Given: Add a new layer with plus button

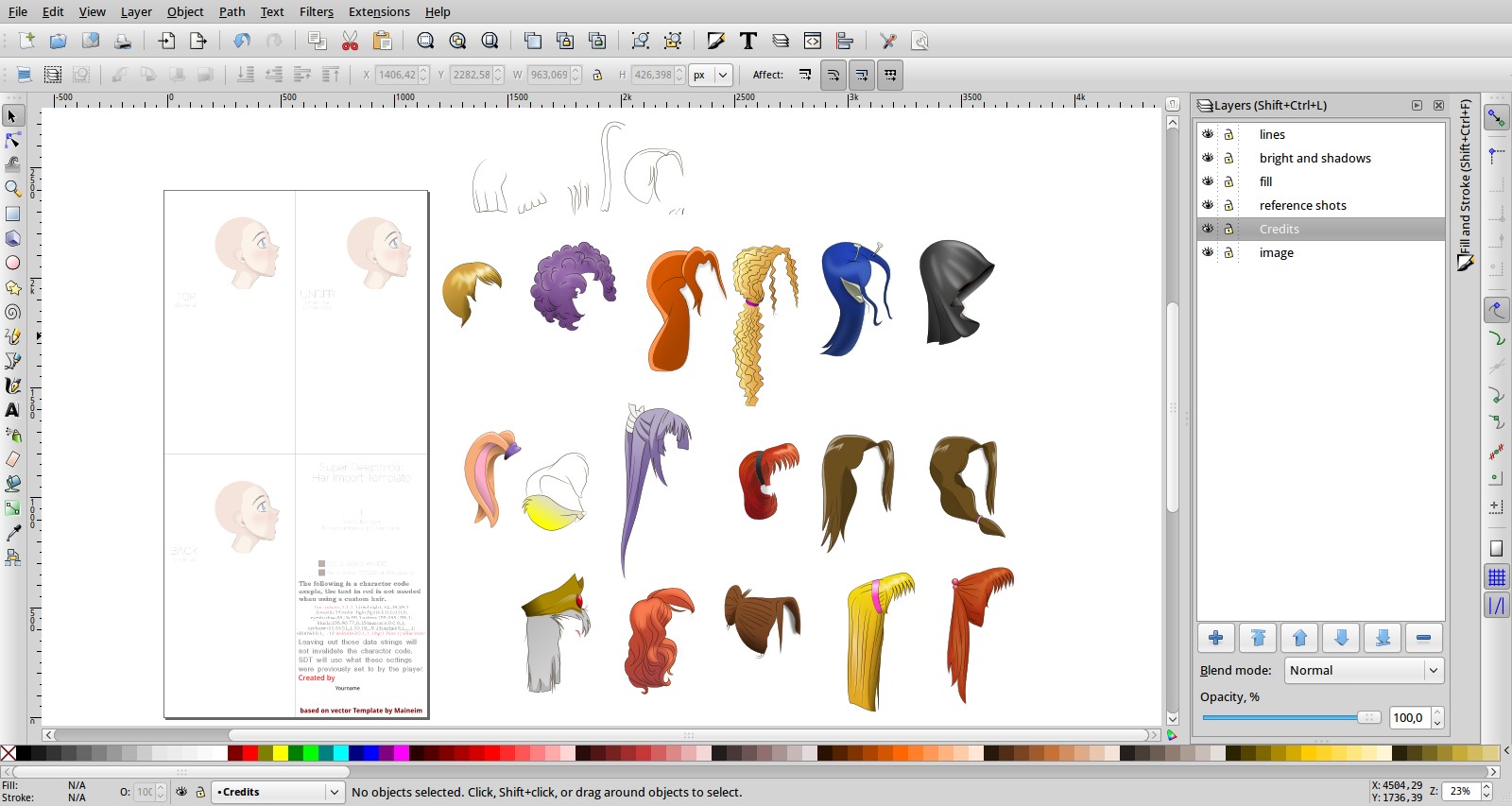Looking at the screenshot, I should pos(1216,639).
